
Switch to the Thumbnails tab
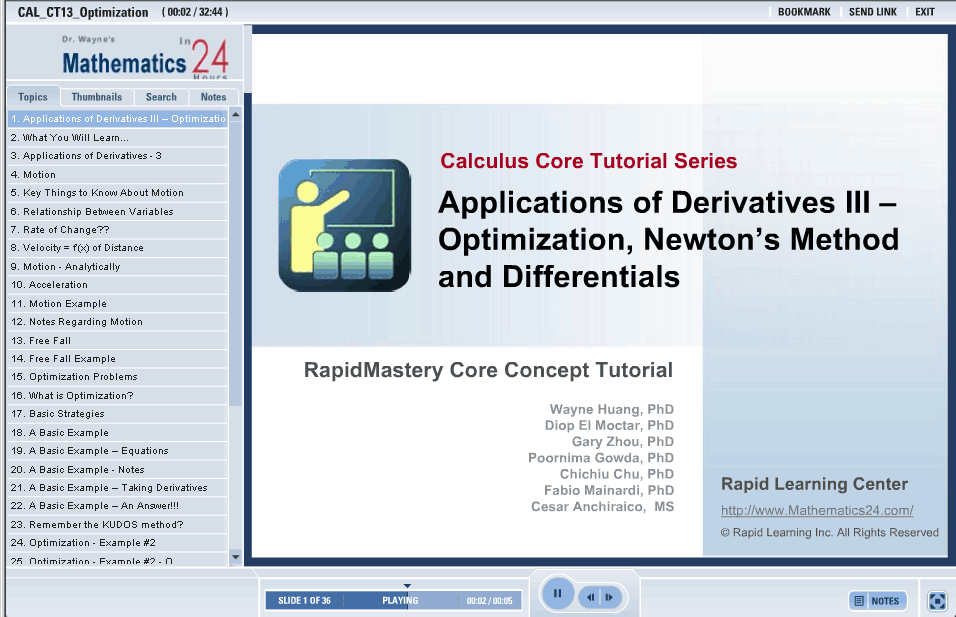pyautogui.click(x=96, y=97)
